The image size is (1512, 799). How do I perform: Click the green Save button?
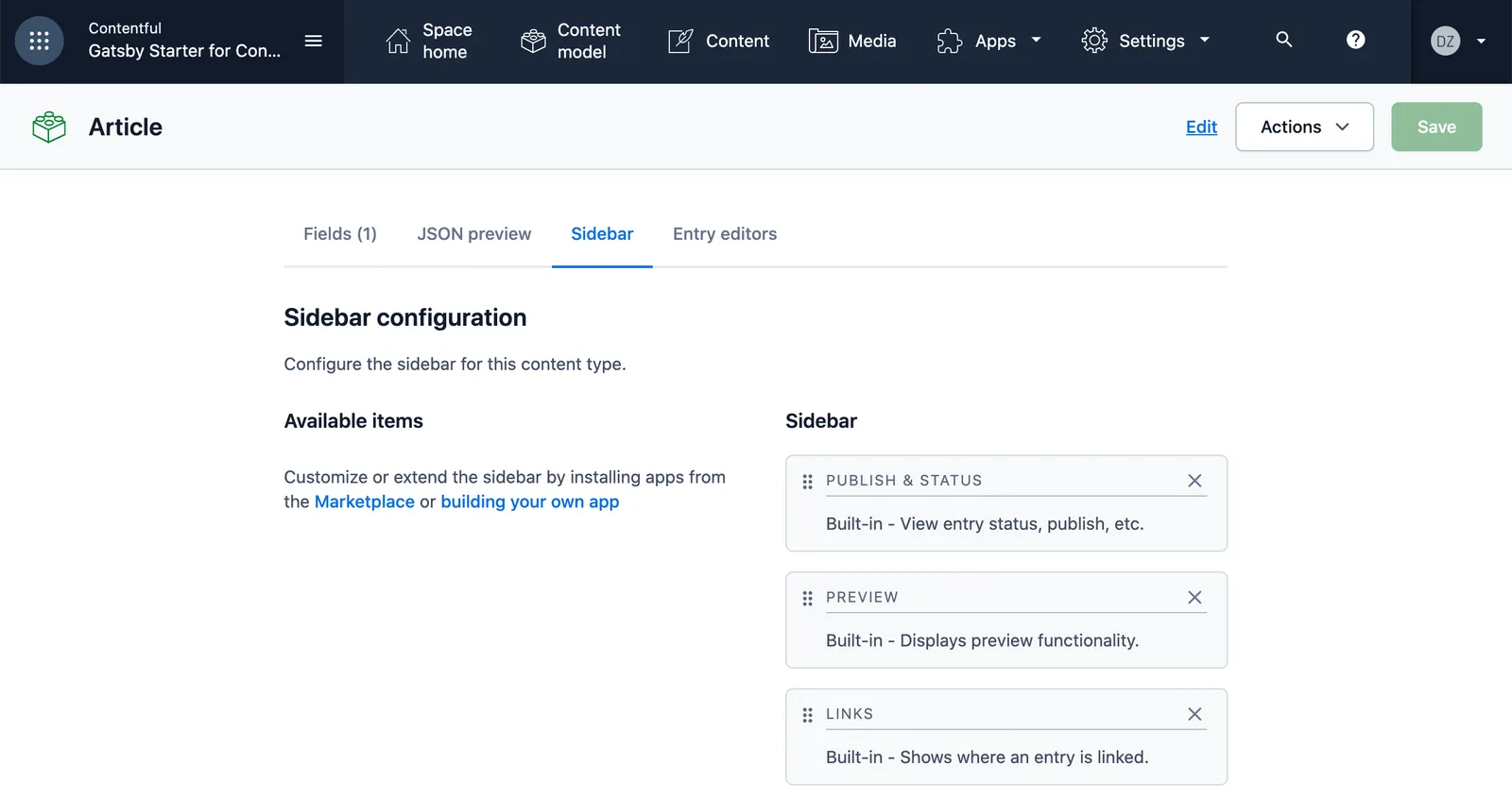tap(1436, 127)
